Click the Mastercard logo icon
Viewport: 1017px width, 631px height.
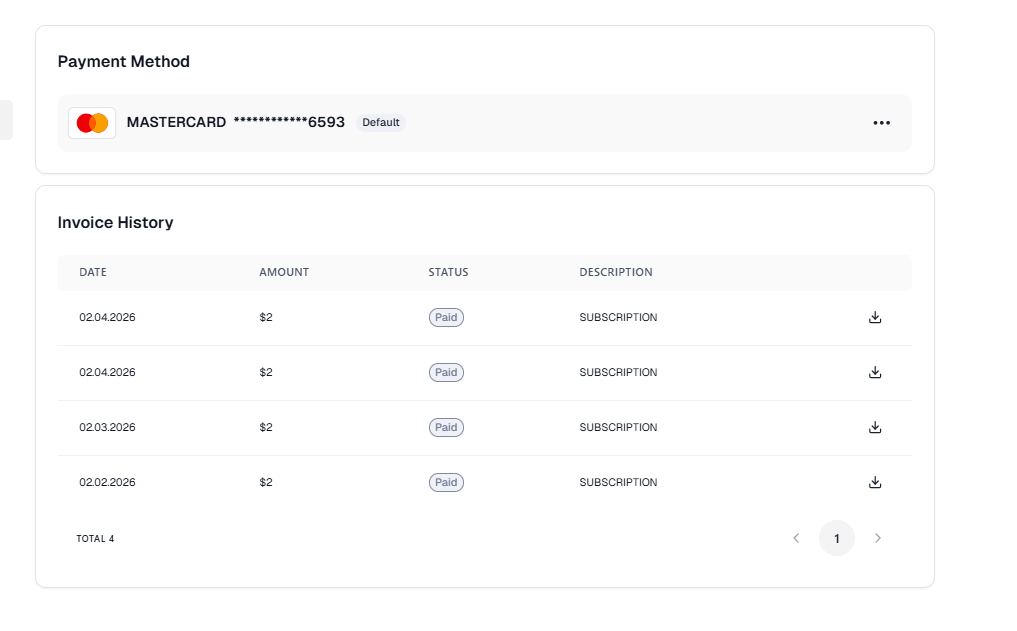pyautogui.click(x=92, y=123)
